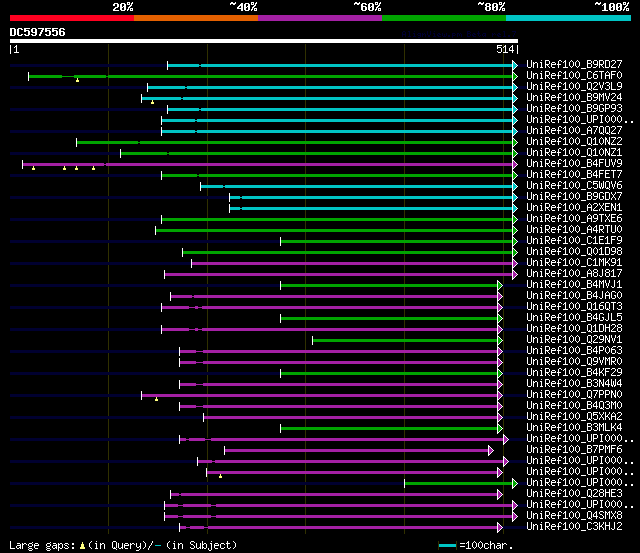Click the UniRef100_B4Q3M0 label
This screenshot has height=553, width=640.
tap(574, 406)
